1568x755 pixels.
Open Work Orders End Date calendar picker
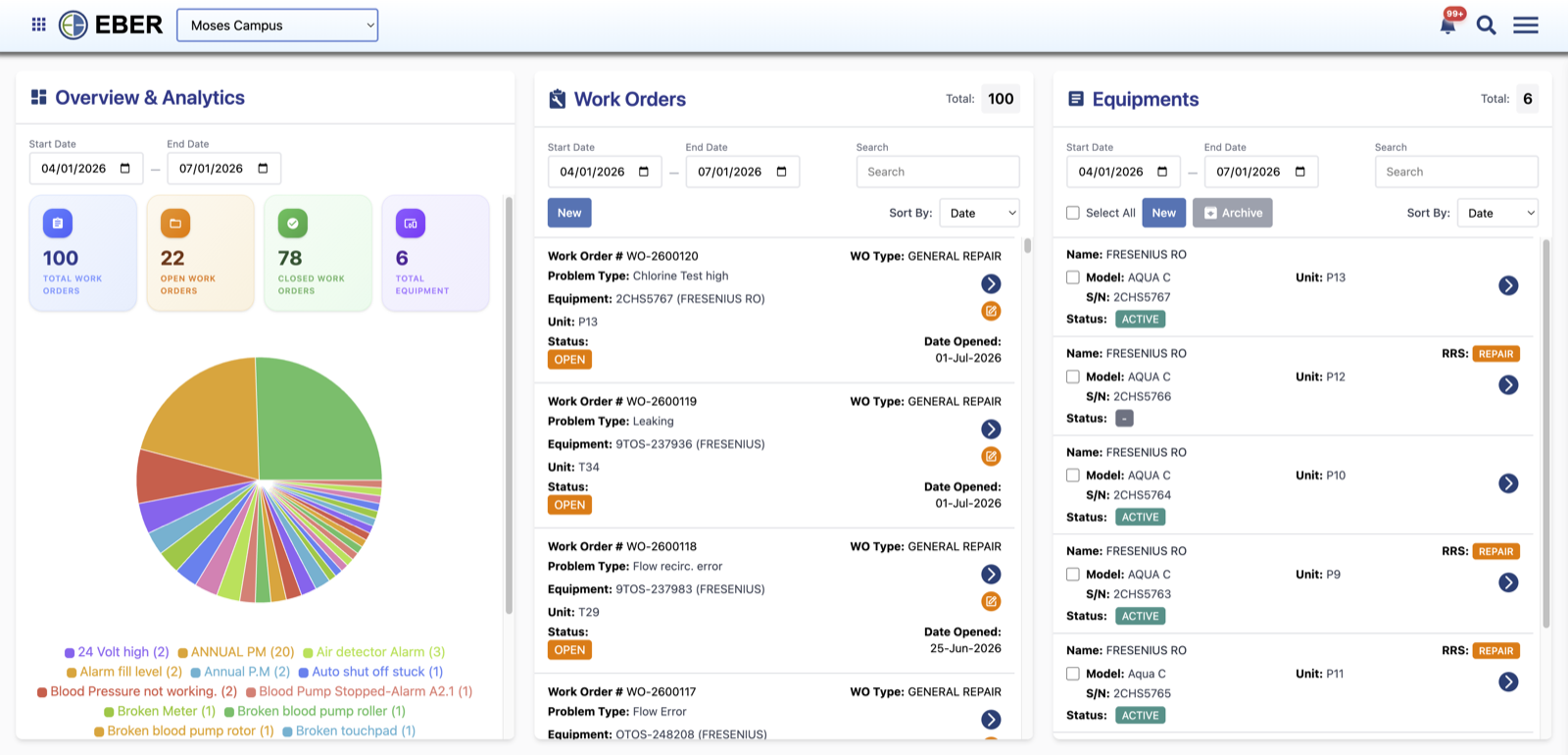781,172
